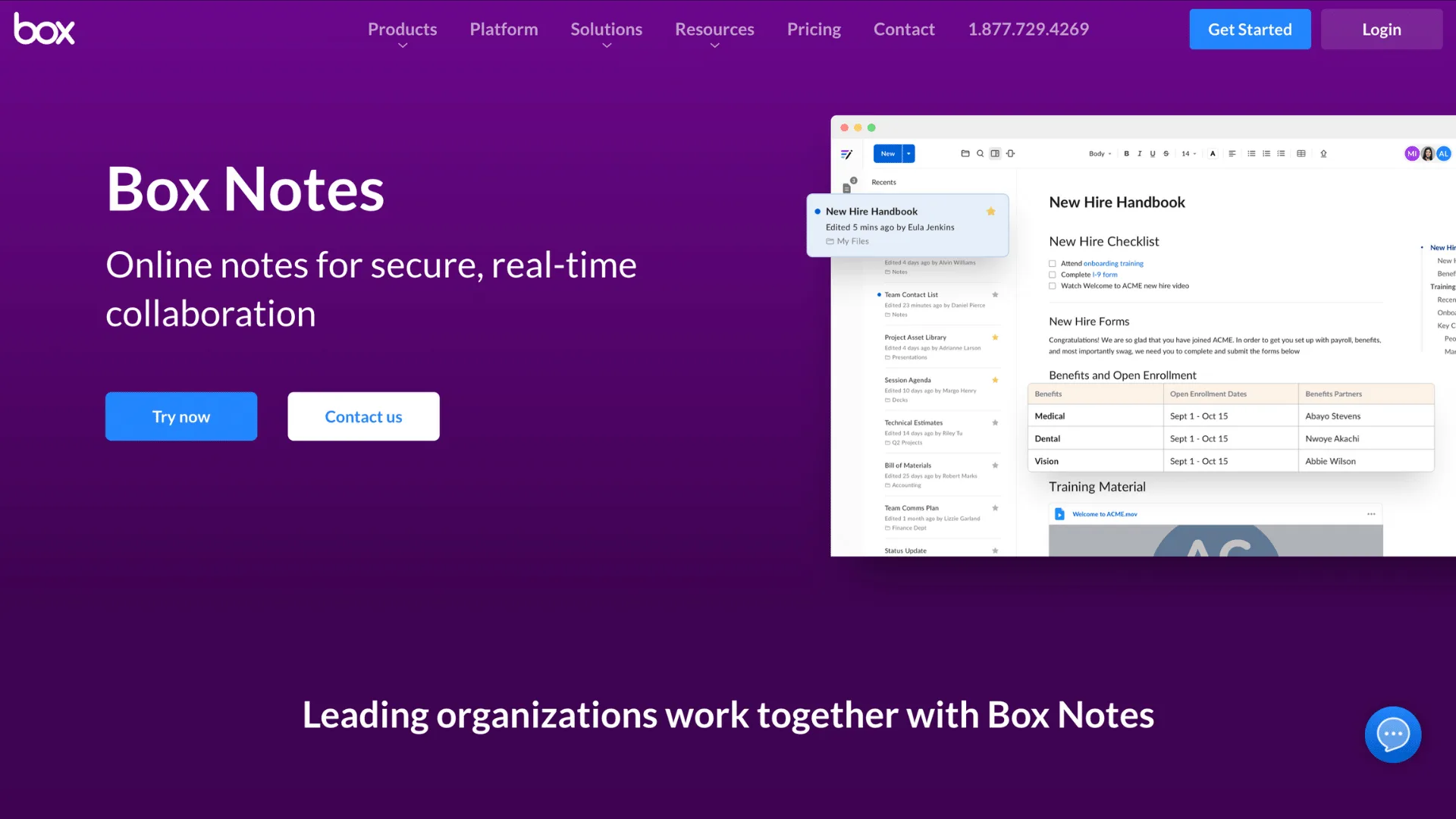This screenshot has width=1456, height=819.
Task: Click the Box logo
Action: click(x=44, y=29)
